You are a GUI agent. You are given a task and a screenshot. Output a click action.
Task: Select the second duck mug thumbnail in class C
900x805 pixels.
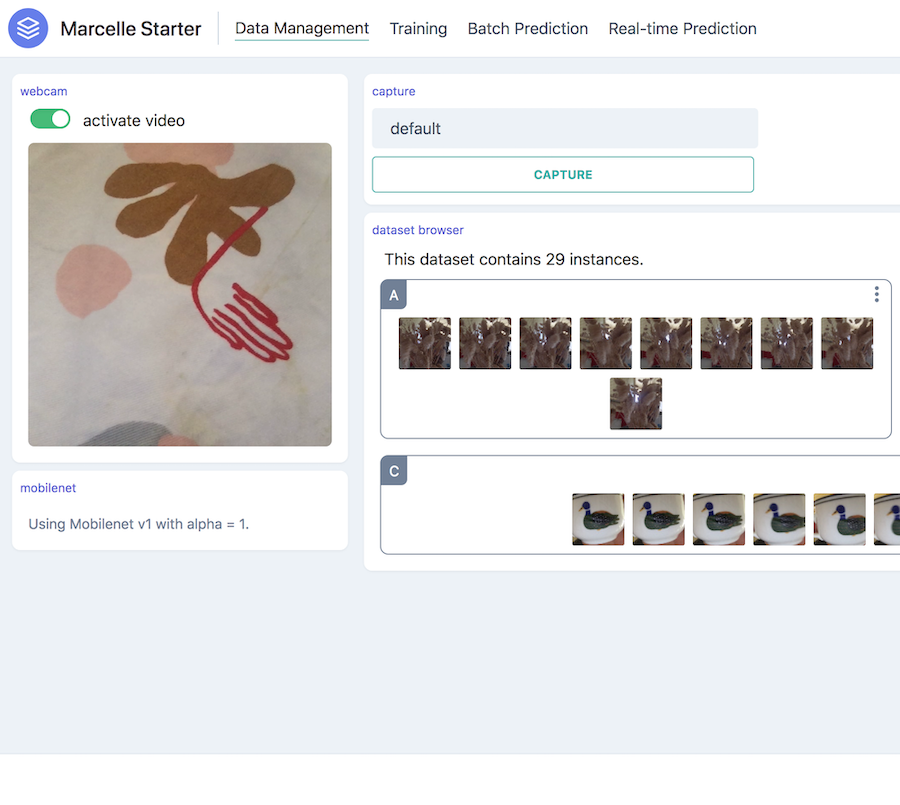point(658,519)
